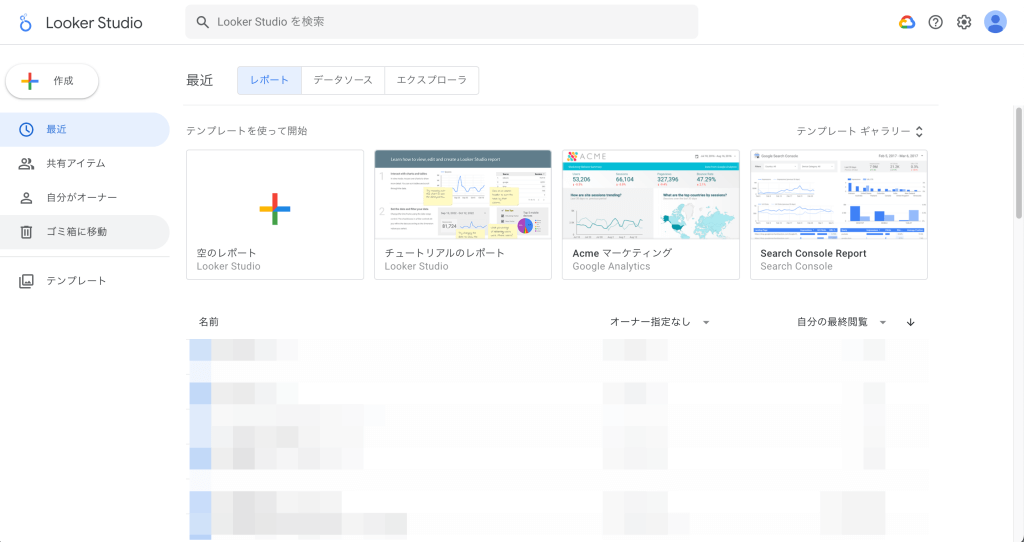Click the 作成 button
The width and height of the screenshot is (1024, 542).
click(52, 81)
